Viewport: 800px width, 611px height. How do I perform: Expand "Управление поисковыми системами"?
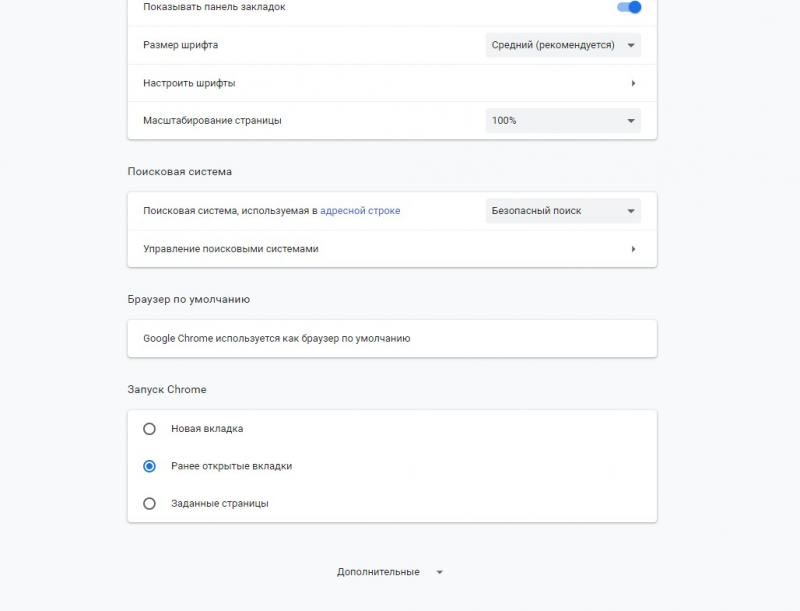(390, 248)
